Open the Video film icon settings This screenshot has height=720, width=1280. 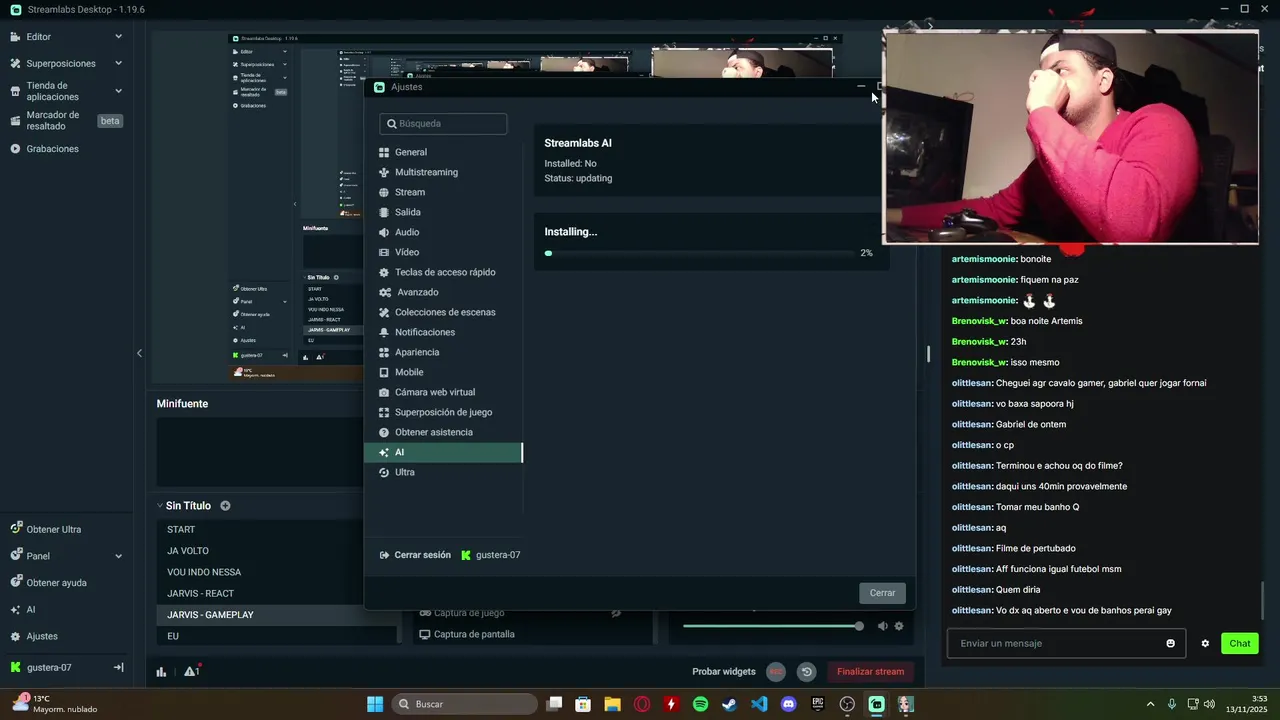point(384,252)
